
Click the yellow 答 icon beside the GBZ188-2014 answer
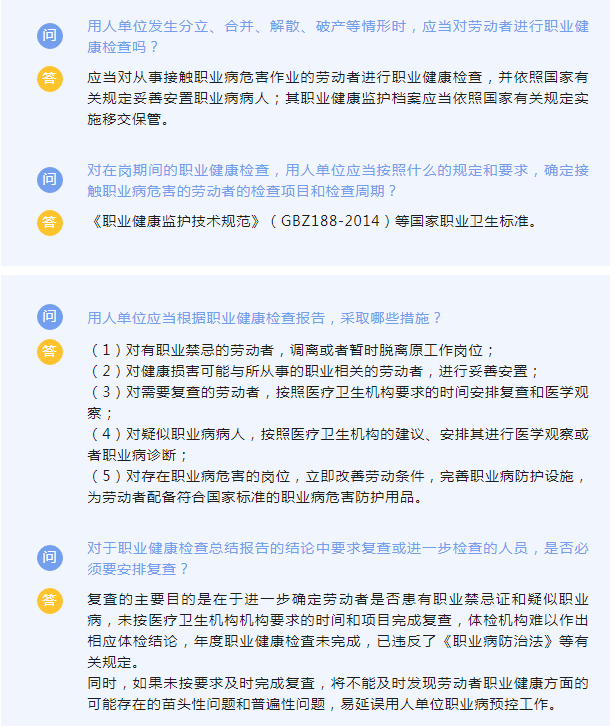(x=50, y=223)
